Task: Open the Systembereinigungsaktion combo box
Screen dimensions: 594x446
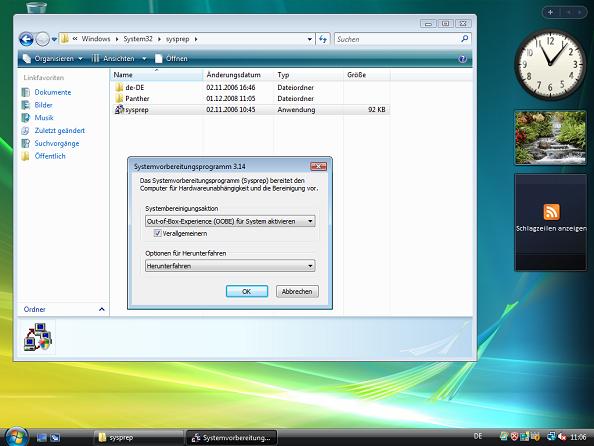Action: pyautogui.click(x=230, y=221)
